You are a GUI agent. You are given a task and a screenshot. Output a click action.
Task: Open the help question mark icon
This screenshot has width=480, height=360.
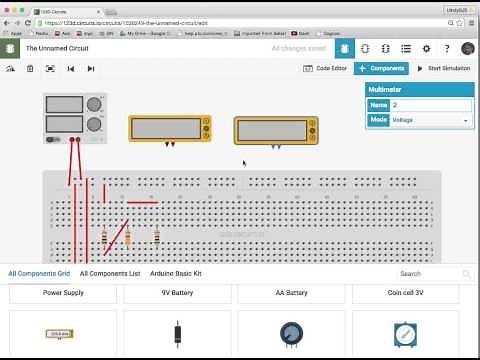(447, 49)
